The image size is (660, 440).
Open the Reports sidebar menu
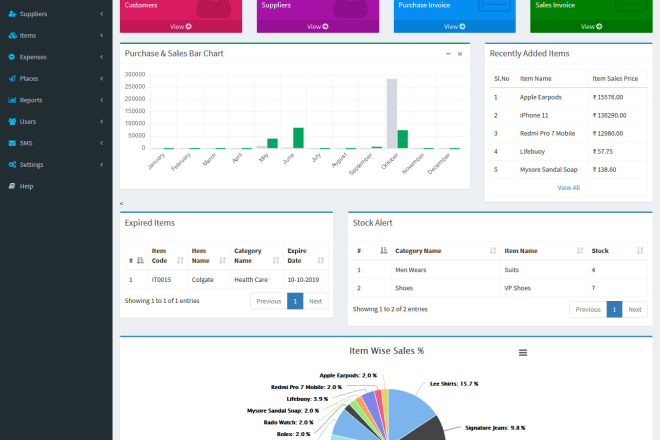click(56, 100)
